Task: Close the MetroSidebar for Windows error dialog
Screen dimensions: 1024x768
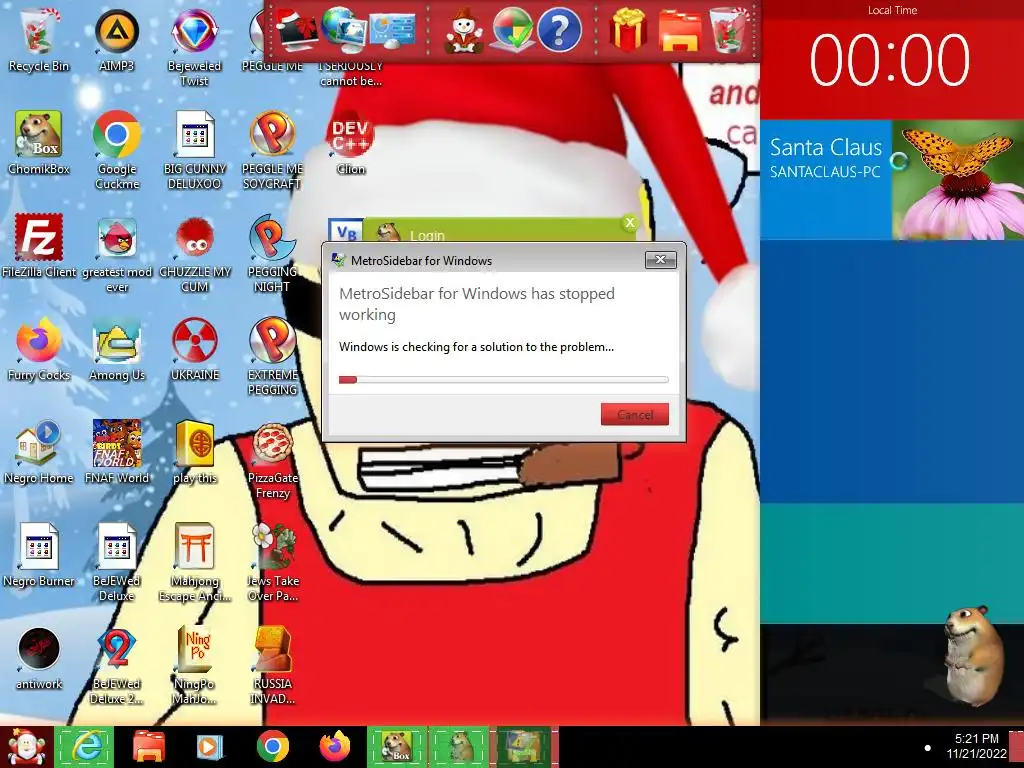Action: pyautogui.click(x=660, y=259)
